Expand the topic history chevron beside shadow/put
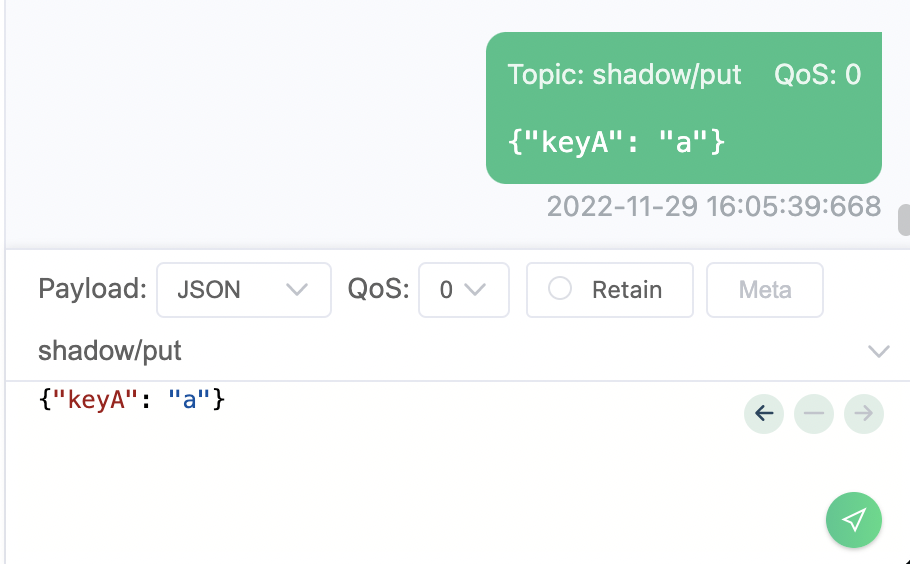910x564 pixels. tap(879, 351)
